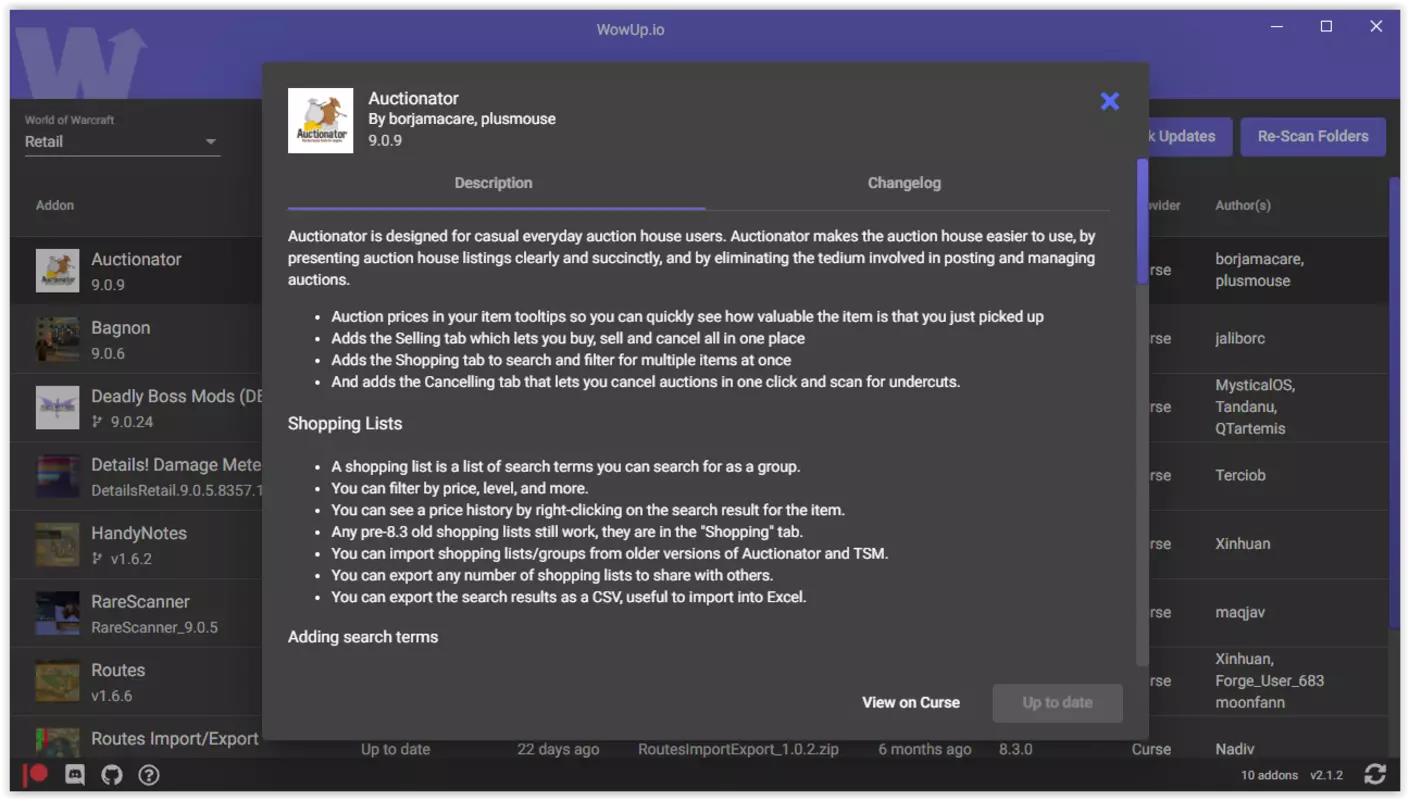Click the Deadly Boss Mods addon icon
This screenshot has width=1409, height=800.
click(x=57, y=408)
